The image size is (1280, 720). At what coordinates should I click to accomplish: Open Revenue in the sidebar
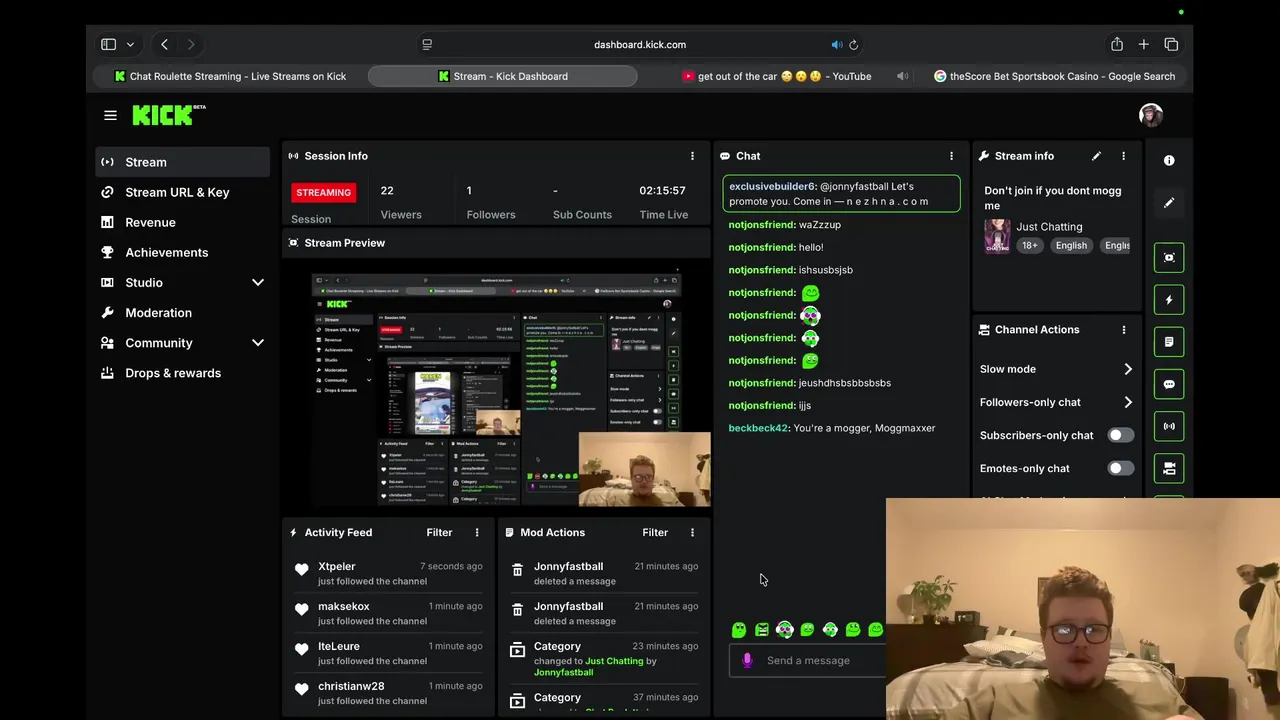(183, 222)
